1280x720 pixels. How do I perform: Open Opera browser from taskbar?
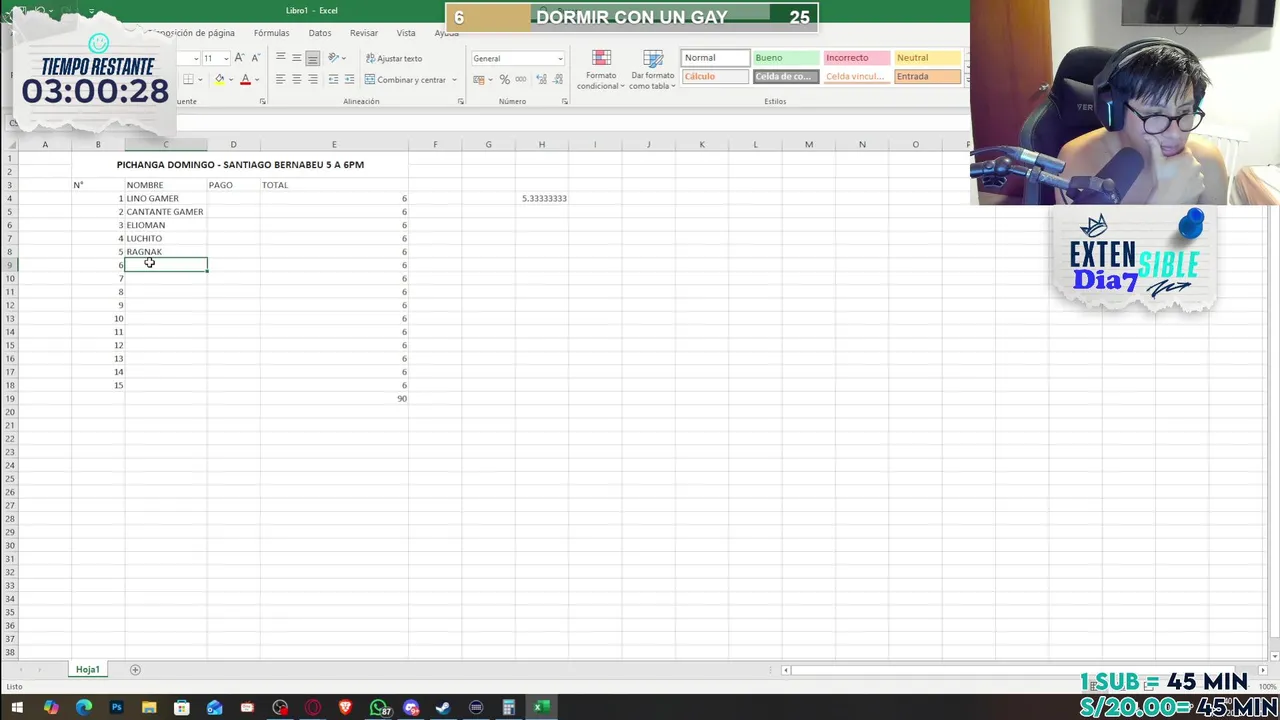[x=313, y=708]
